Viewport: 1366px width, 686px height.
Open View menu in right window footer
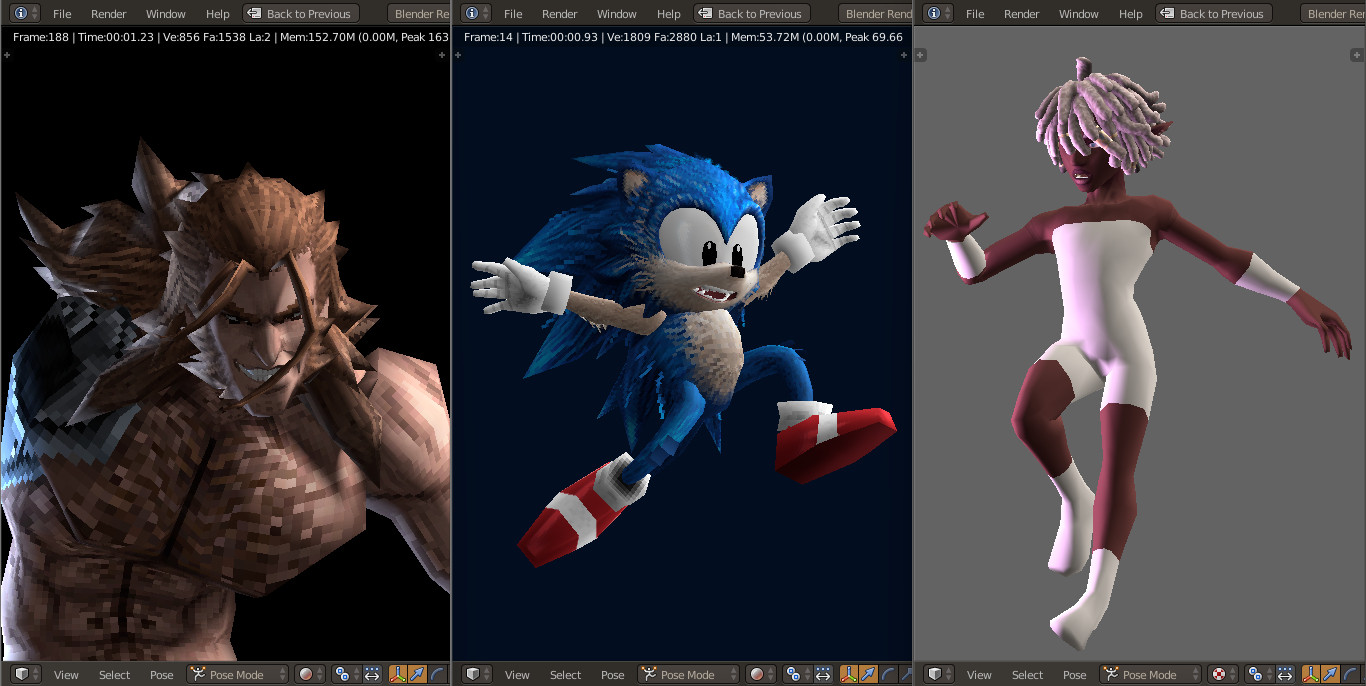(x=979, y=675)
